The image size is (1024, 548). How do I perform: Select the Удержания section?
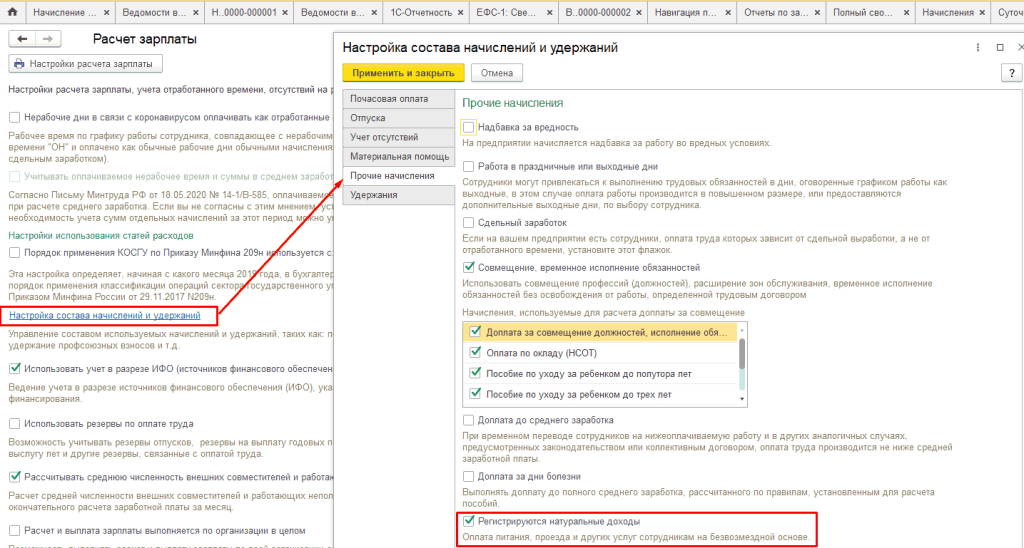(x=398, y=195)
